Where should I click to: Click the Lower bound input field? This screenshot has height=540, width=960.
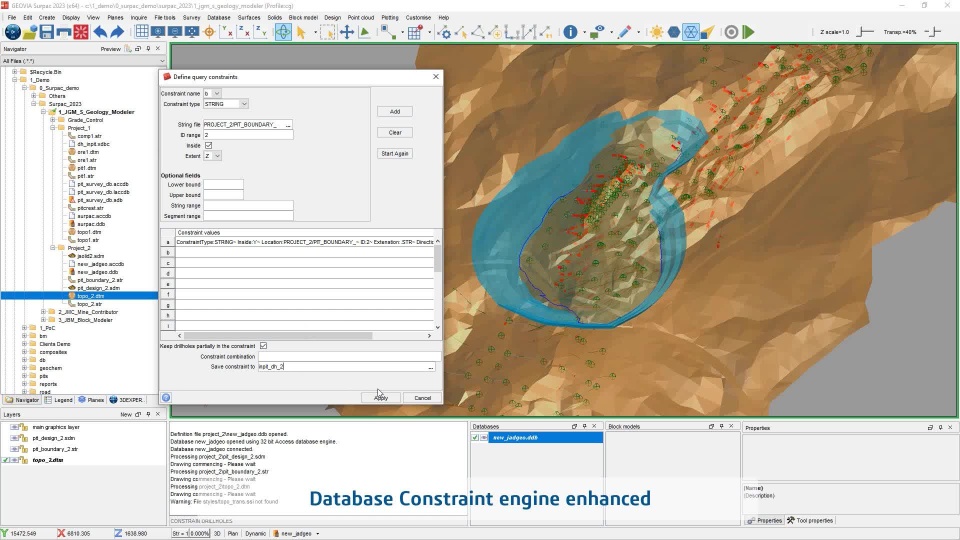click(223, 185)
